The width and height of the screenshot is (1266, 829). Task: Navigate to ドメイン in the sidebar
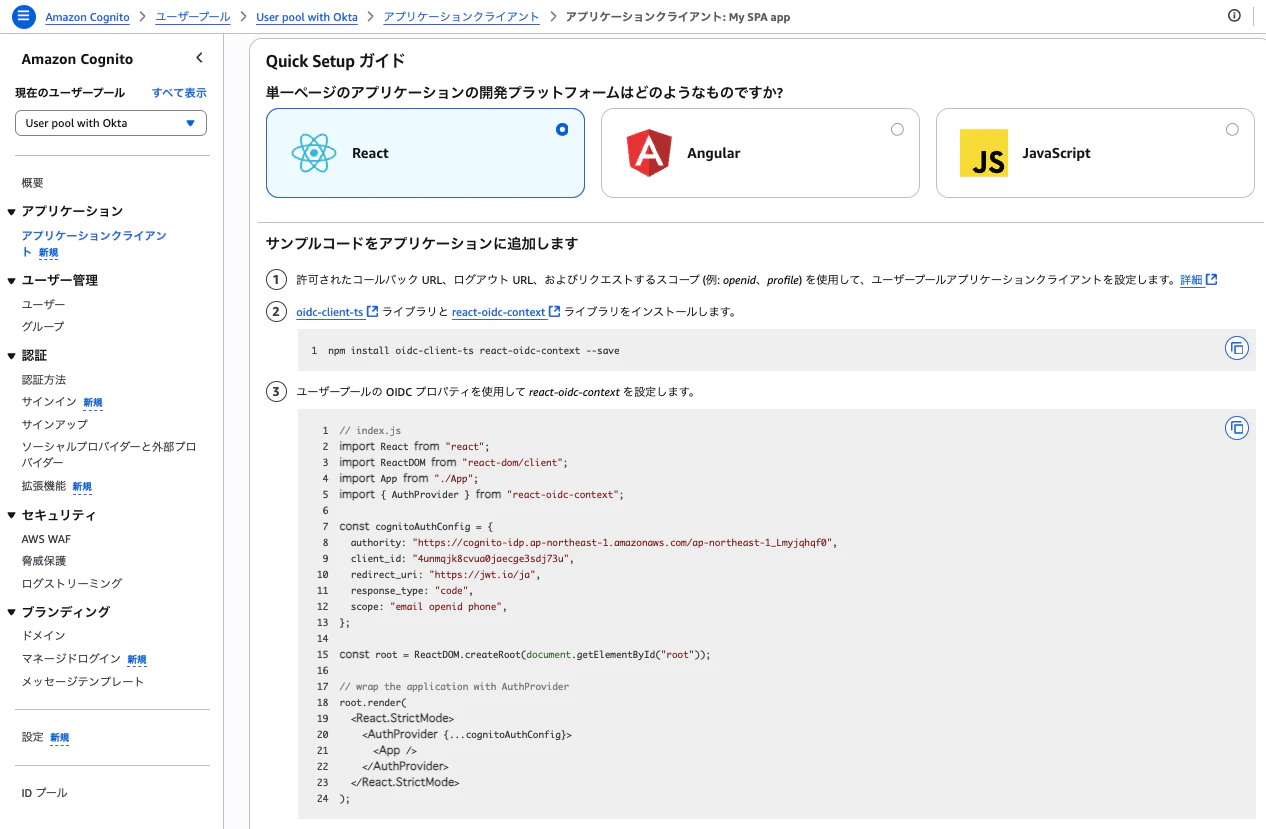[43, 636]
